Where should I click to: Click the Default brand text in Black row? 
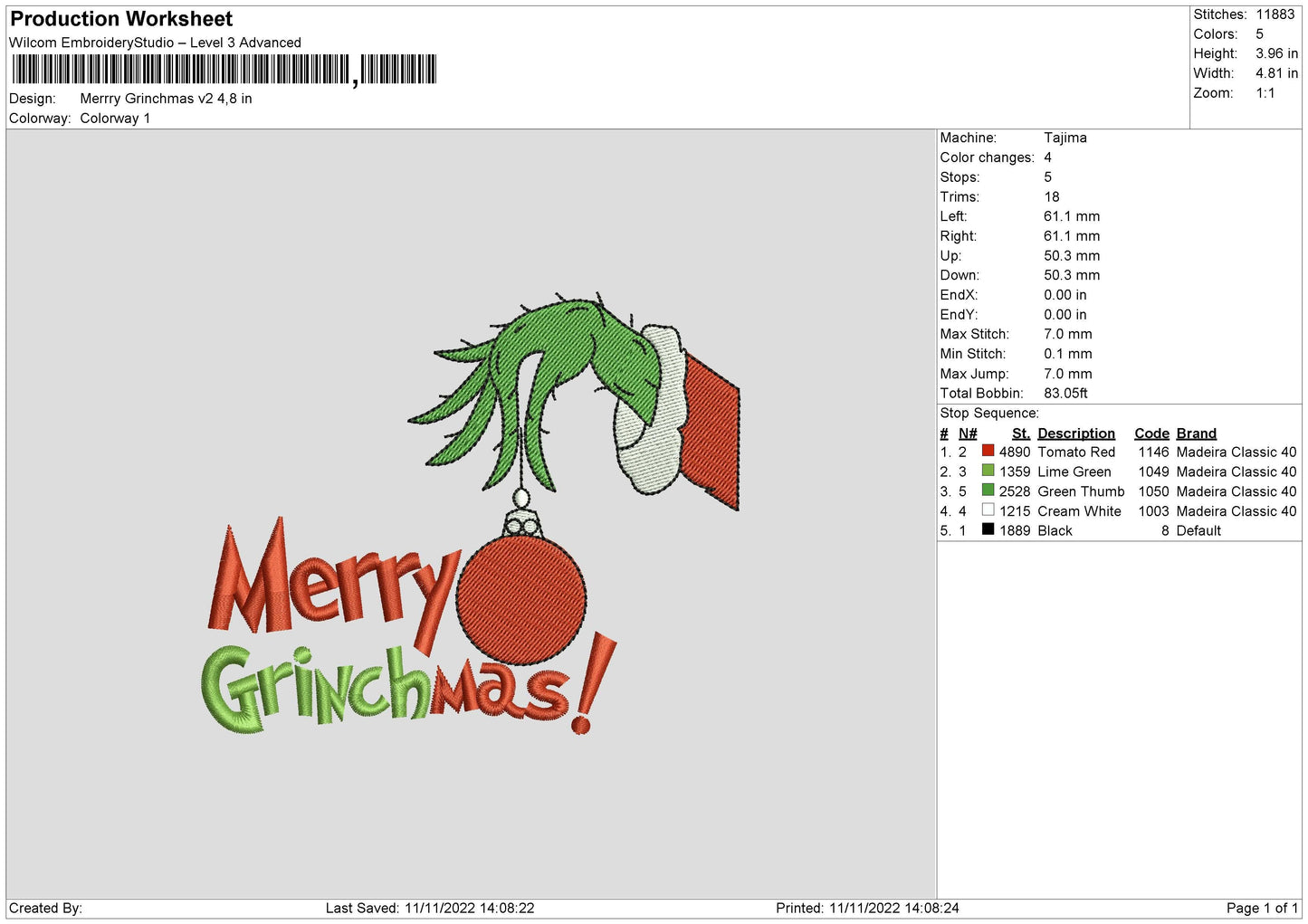[1198, 530]
